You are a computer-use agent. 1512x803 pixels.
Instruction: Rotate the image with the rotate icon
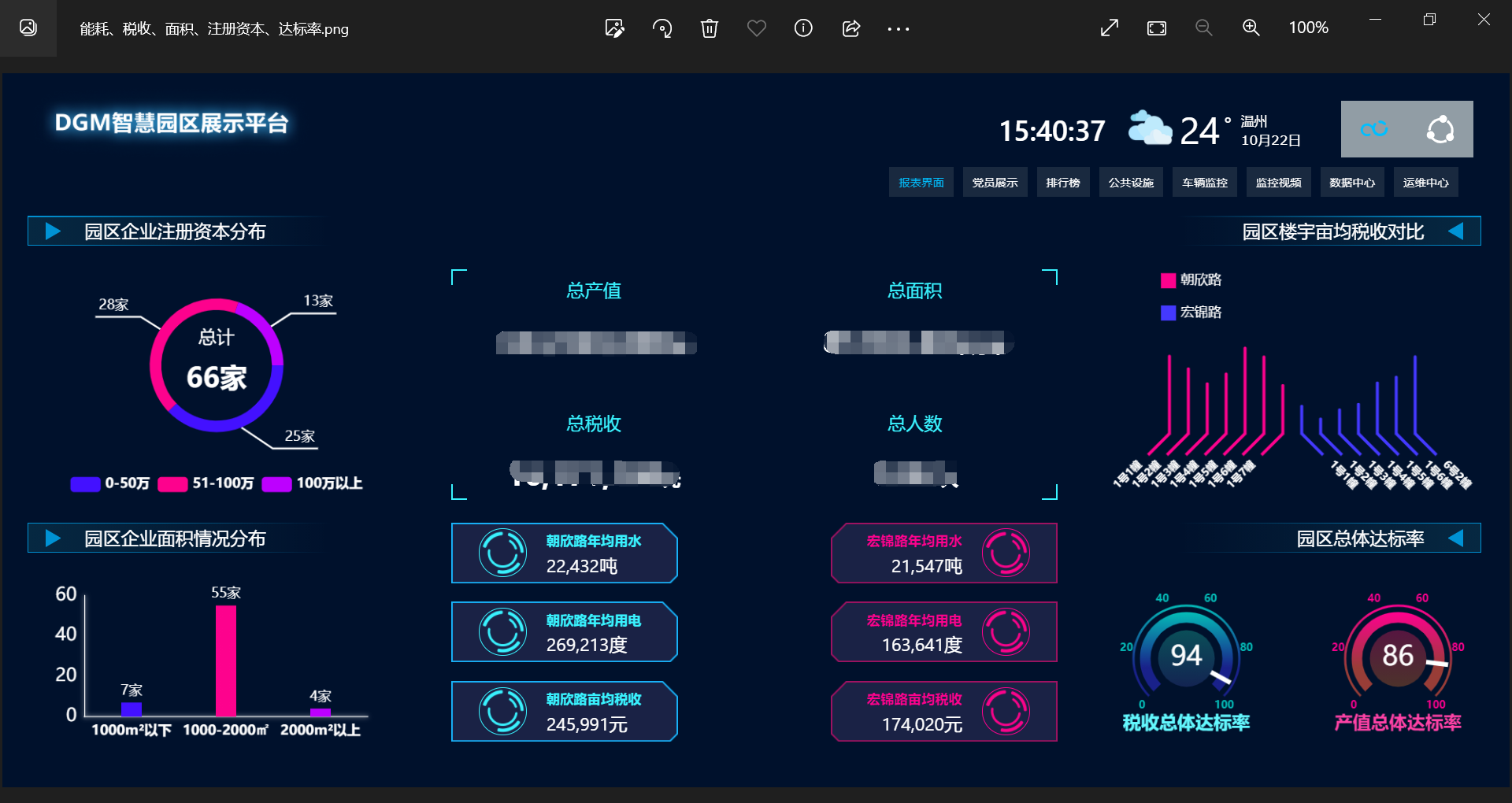coord(661,28)
